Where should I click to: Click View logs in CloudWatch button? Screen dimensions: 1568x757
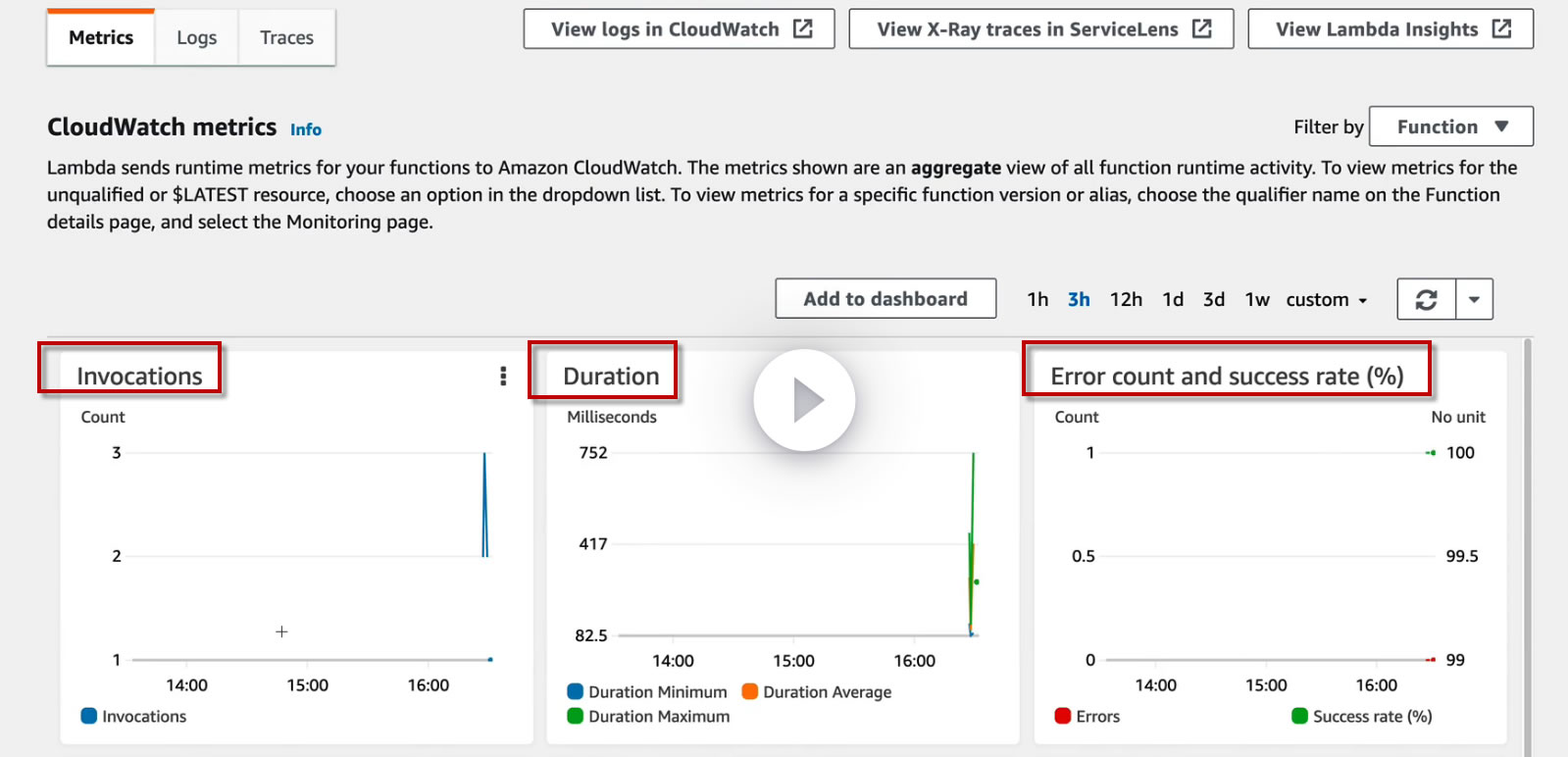(679, 29)
